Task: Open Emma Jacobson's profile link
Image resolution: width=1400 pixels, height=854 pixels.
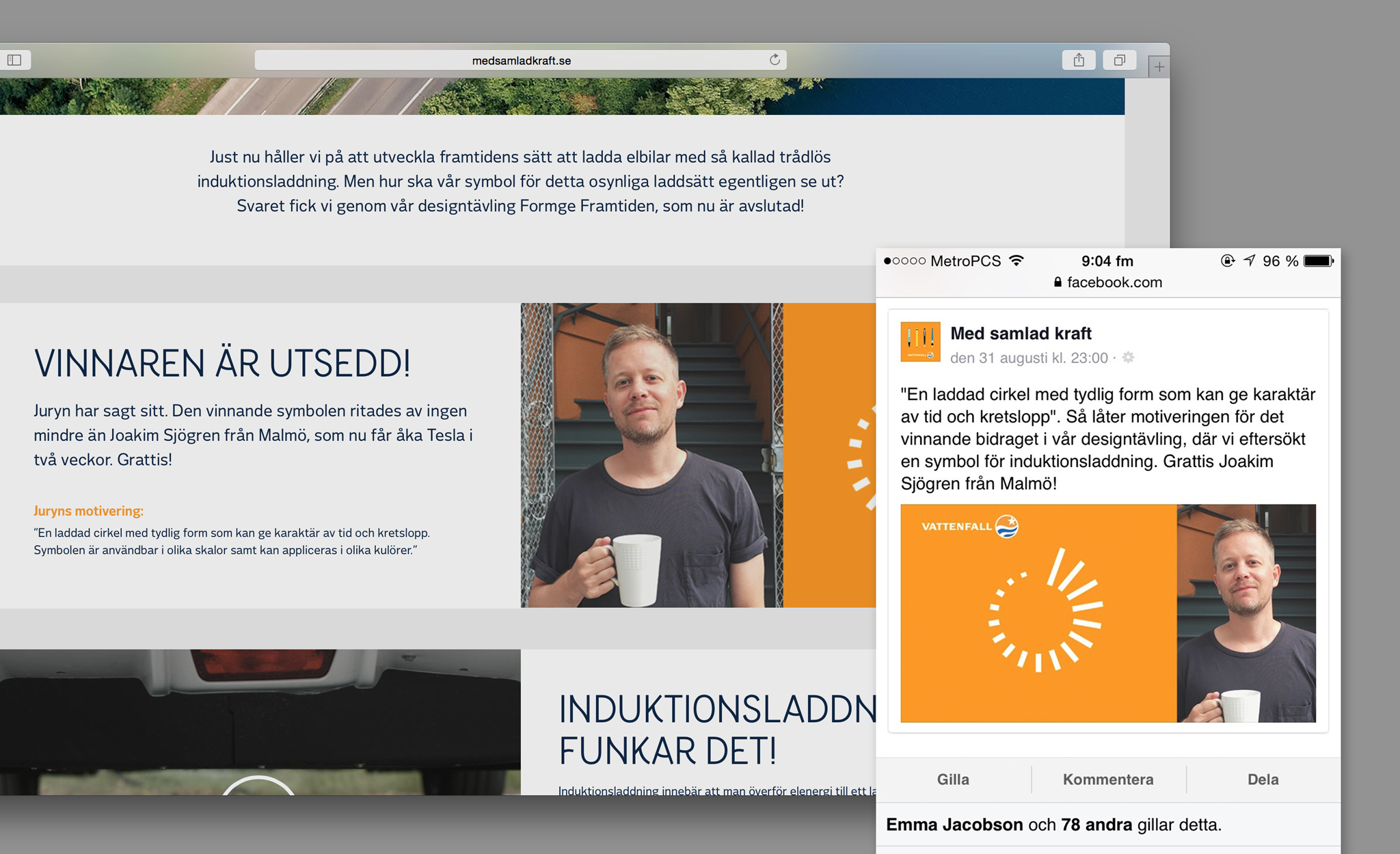Action: (x=954, y=825)
